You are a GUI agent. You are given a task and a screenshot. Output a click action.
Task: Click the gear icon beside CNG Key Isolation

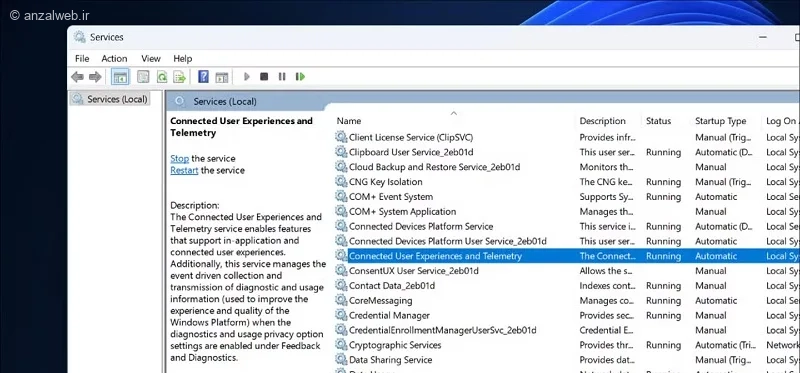click(x=341, y=181)
